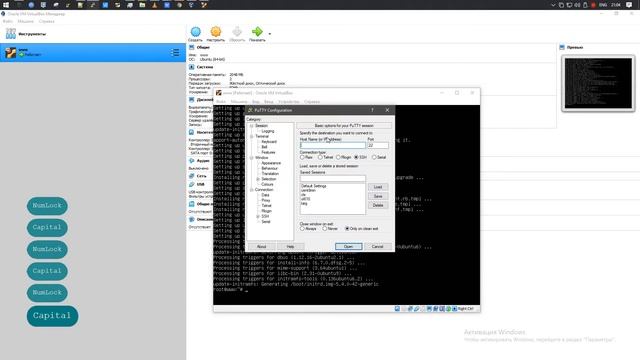Collapse the Window category tree node
This screenshot has width=640, height=360.
[x=251, y=158]
